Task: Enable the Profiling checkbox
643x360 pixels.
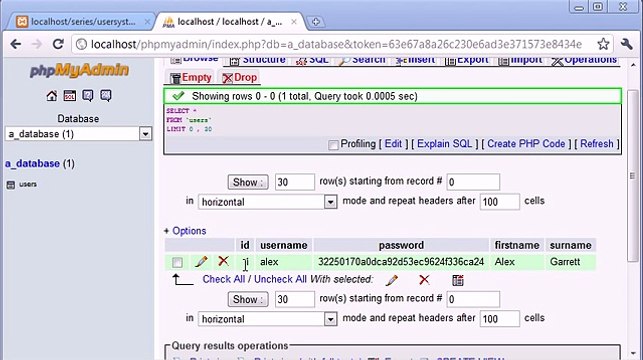Action: [333, 145]
